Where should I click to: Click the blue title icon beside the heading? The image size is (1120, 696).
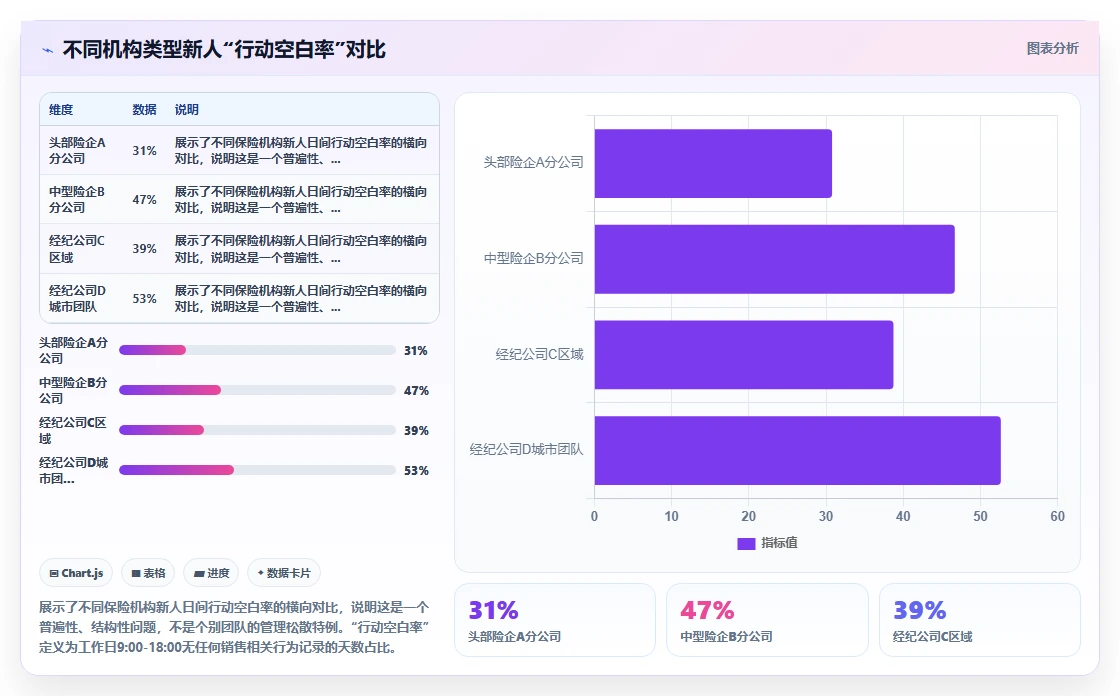pos(48,50)
